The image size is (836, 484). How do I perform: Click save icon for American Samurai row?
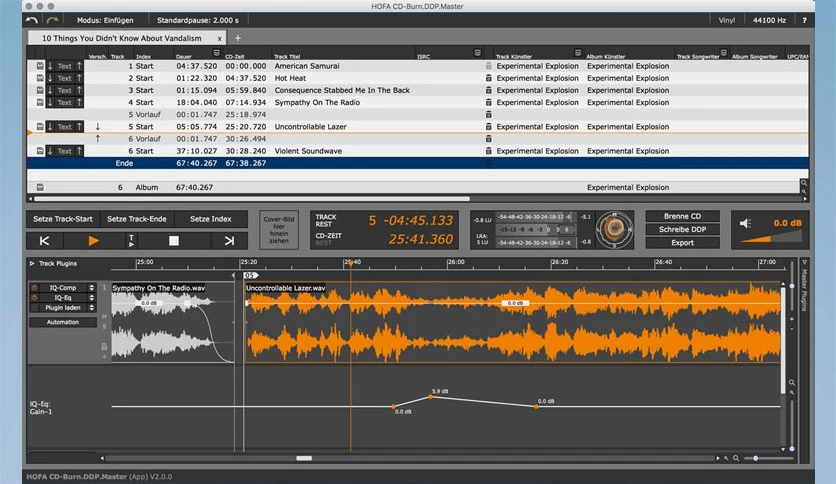click(40, 66)
